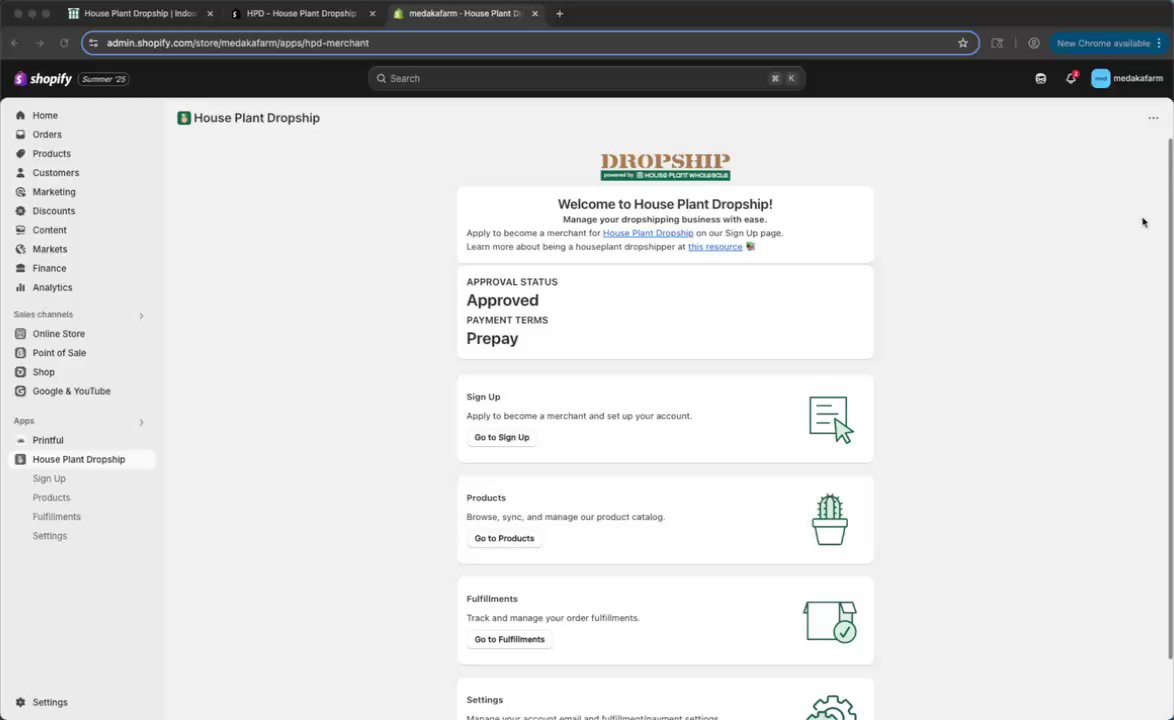Screen dimensions: 1174x720
Task: Click the Shopify search field
Action: 586,78
